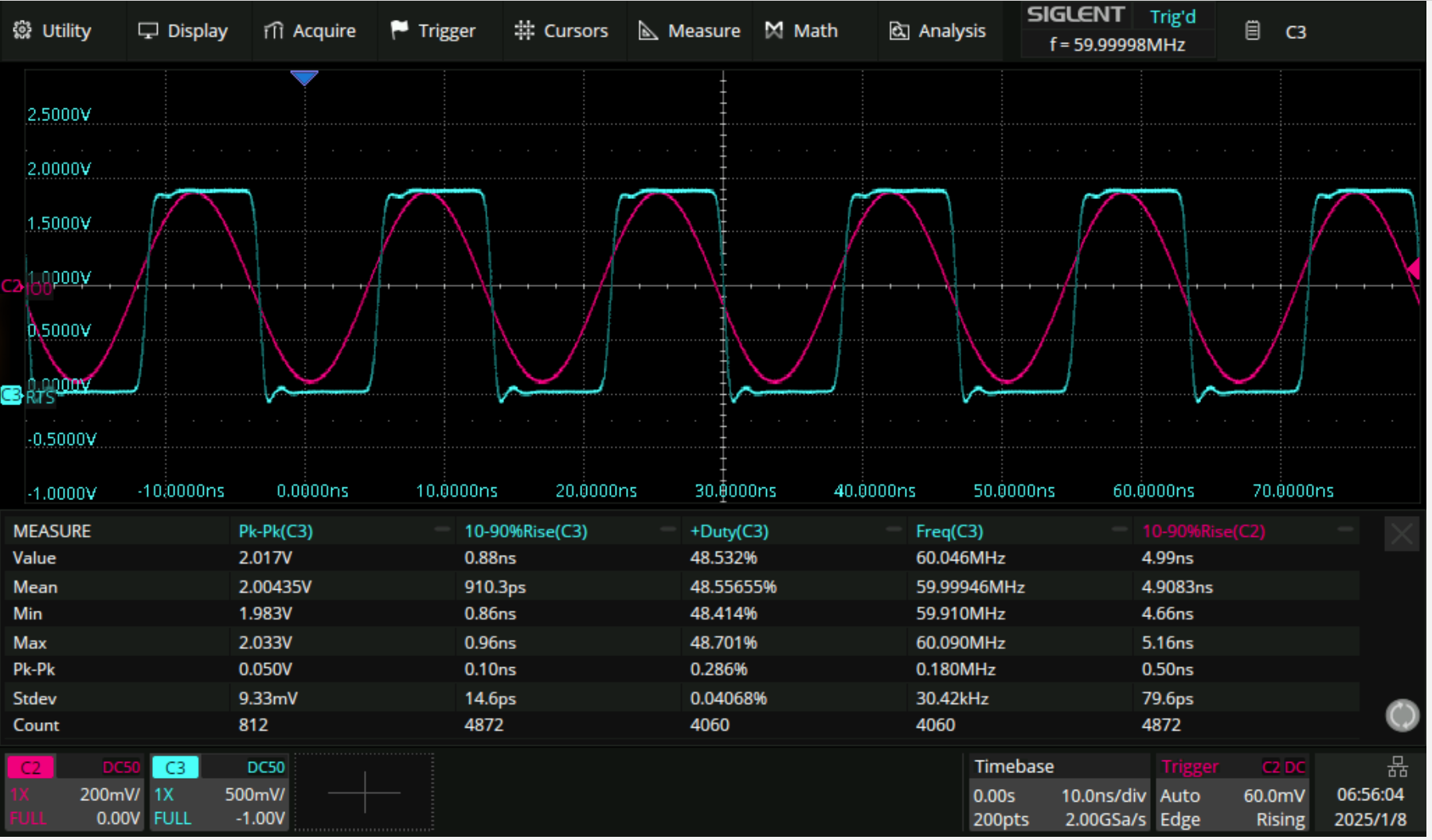This screenshot has height=840, width=1432.
Task: Click the 2.00GSa/s sample rate
Action: (1105, 819)
